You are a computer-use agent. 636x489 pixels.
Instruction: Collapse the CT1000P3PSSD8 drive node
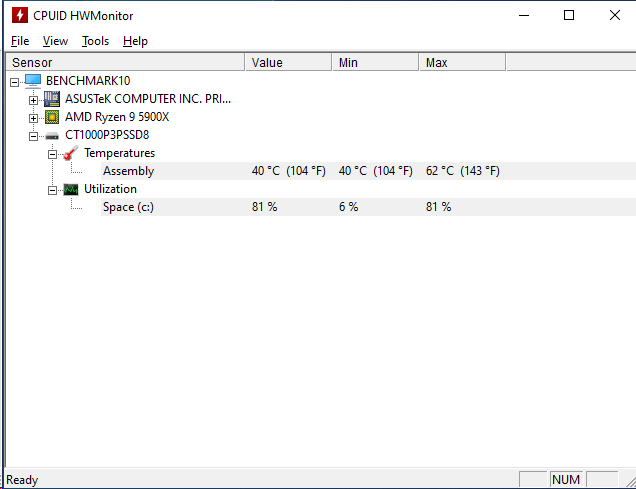tap(33, 136)
